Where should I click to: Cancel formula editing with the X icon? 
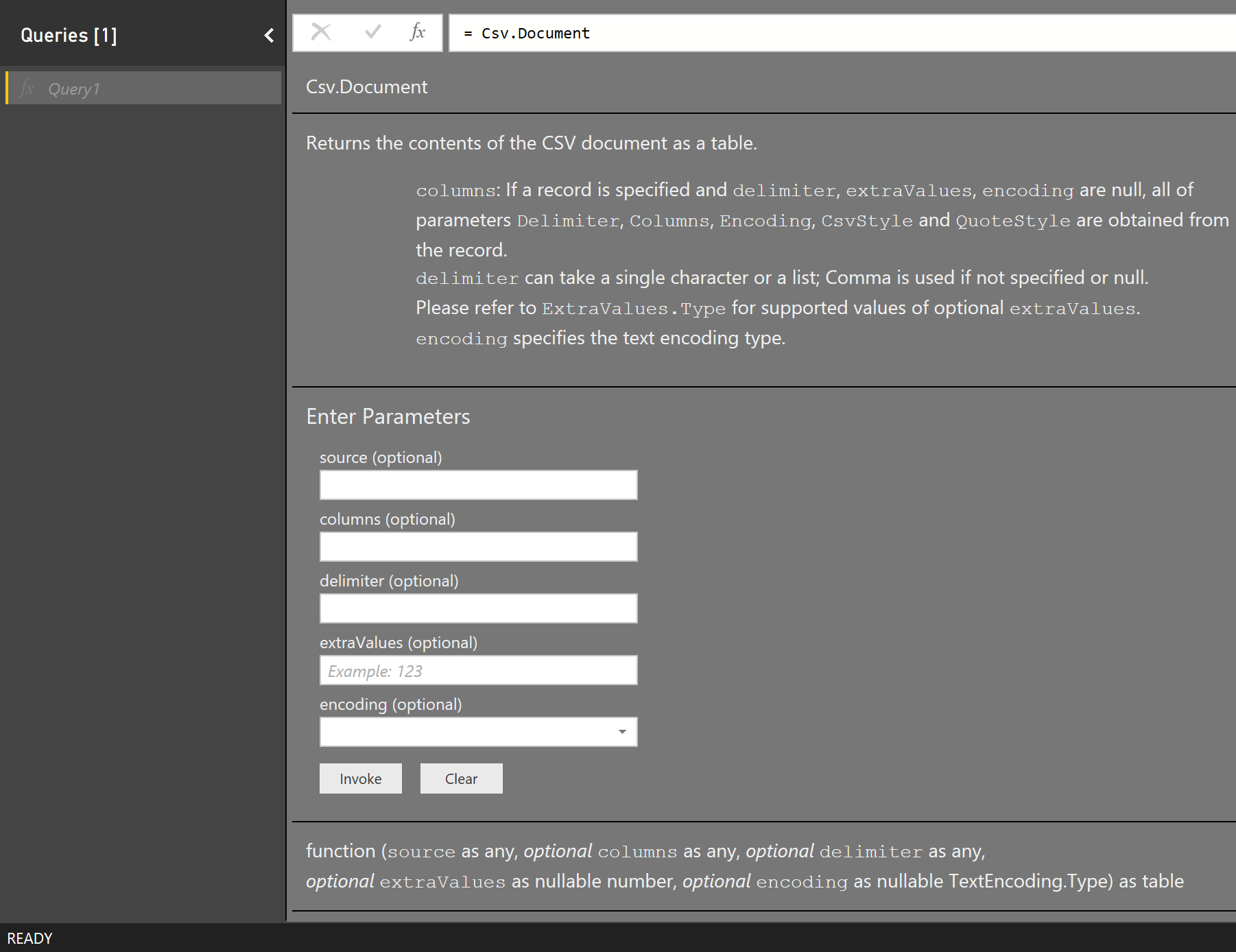[x=321, y=32]
